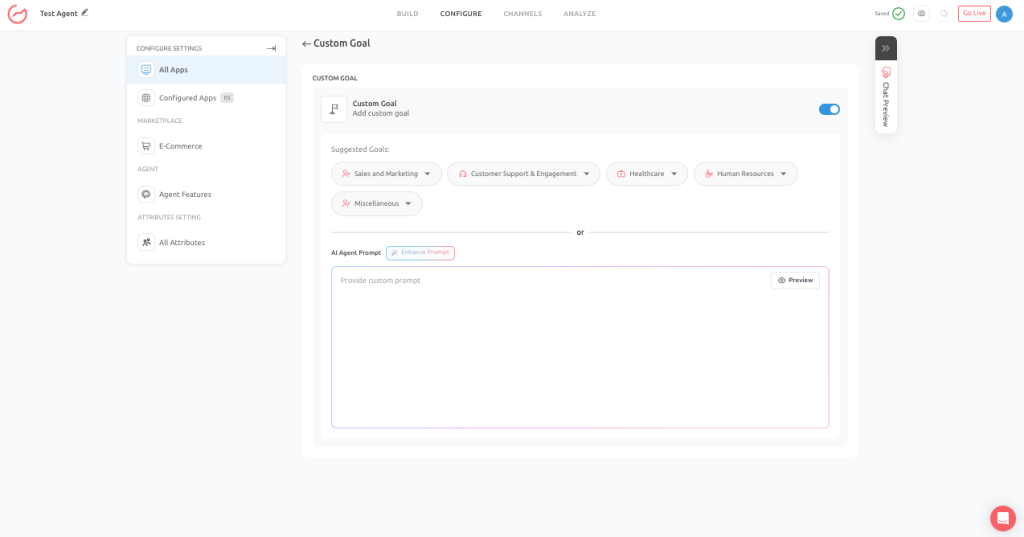This screenshot has width=1024, height=537.
Task: Click the Chat Preview vertical label
Action: click(886, 105)
